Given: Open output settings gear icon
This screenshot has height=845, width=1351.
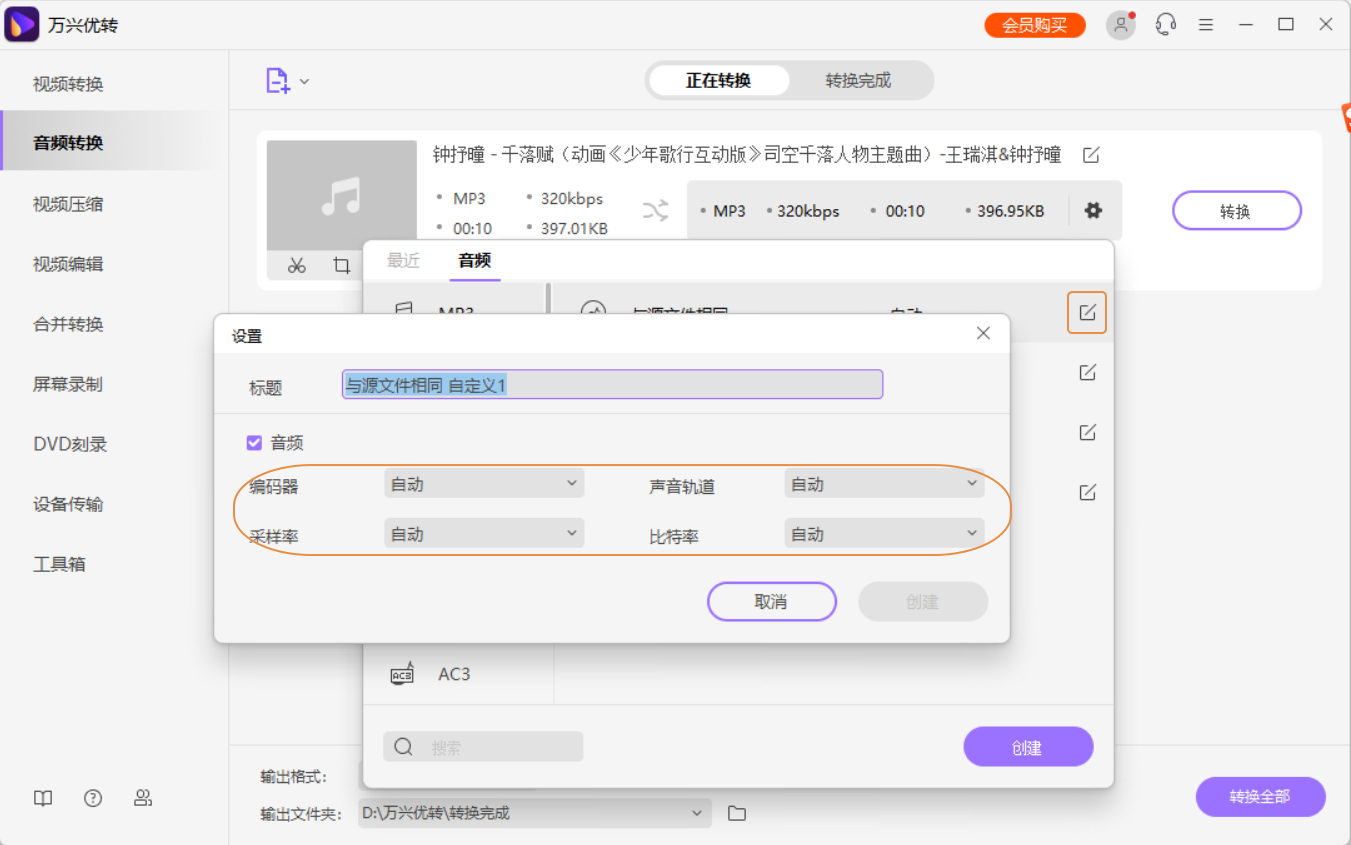Looking at the screenshot, I should (x=1093, y=211).
